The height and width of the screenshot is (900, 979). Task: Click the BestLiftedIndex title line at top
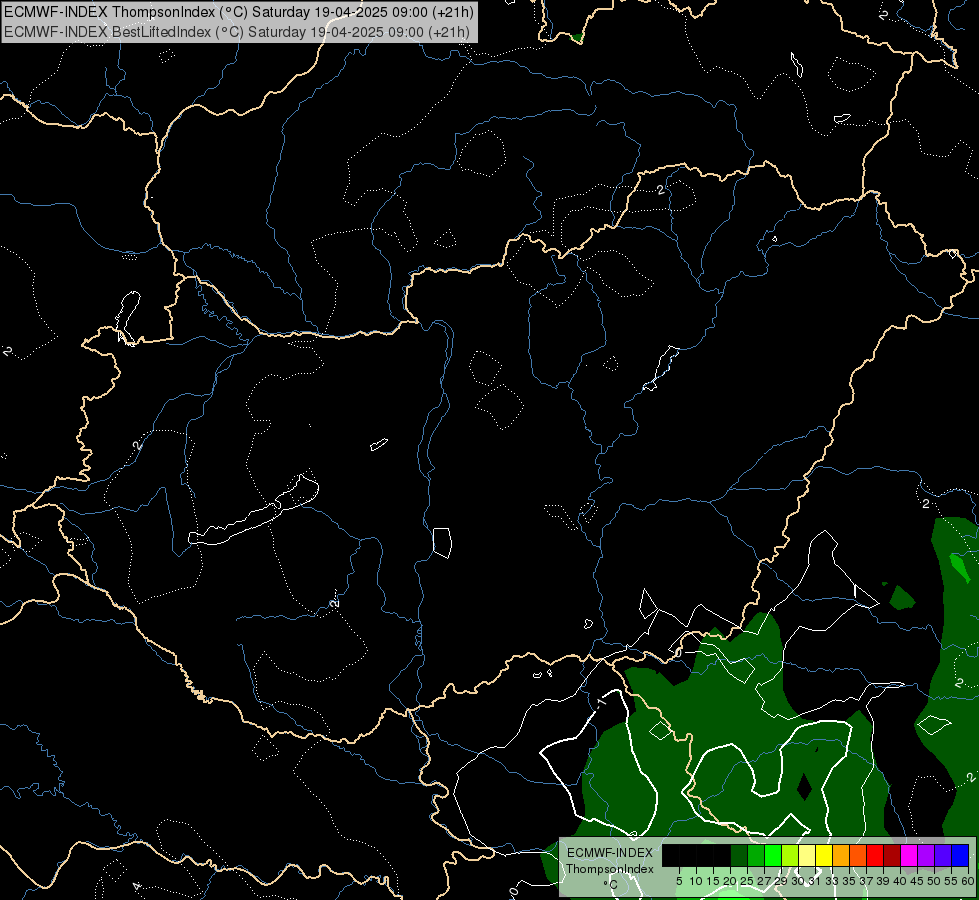237,32
